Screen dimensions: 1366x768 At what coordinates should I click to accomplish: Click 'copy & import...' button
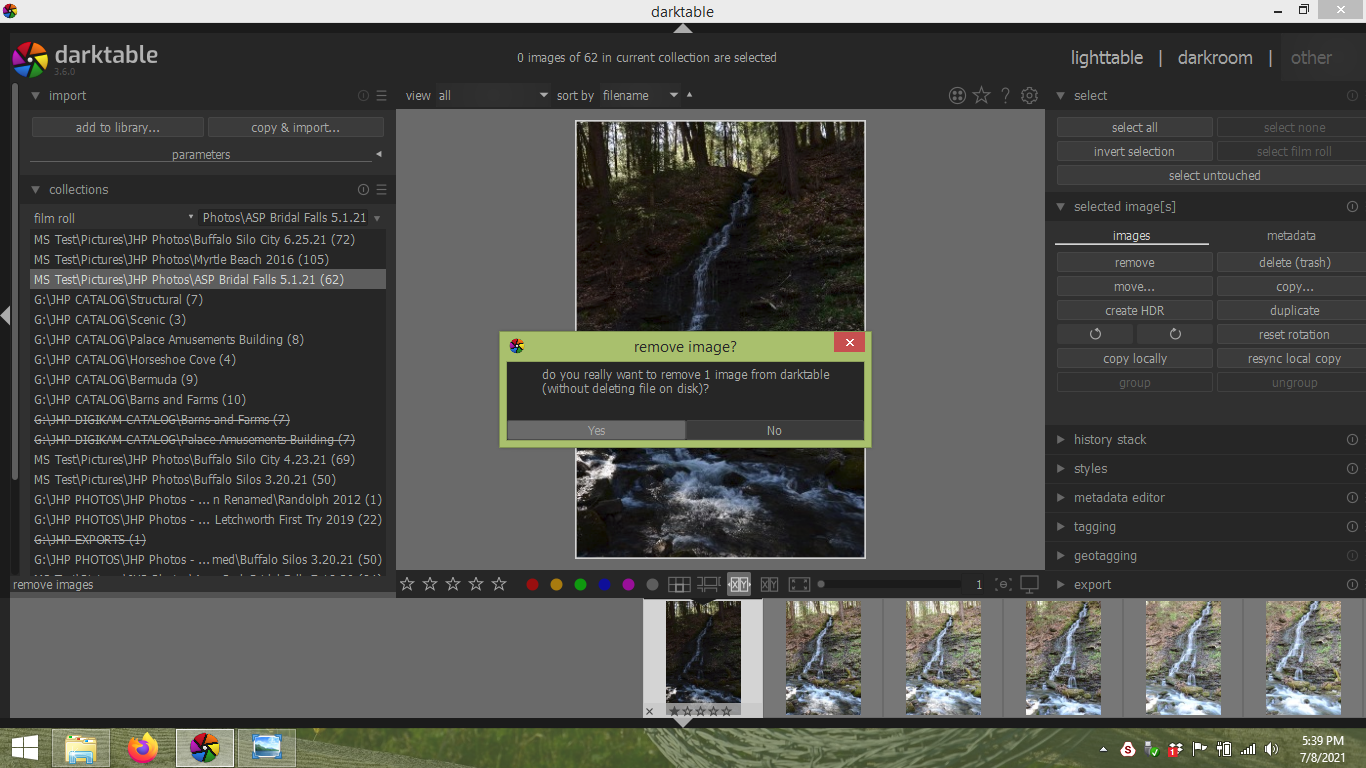pyautogui.click(x=295, y=128)
